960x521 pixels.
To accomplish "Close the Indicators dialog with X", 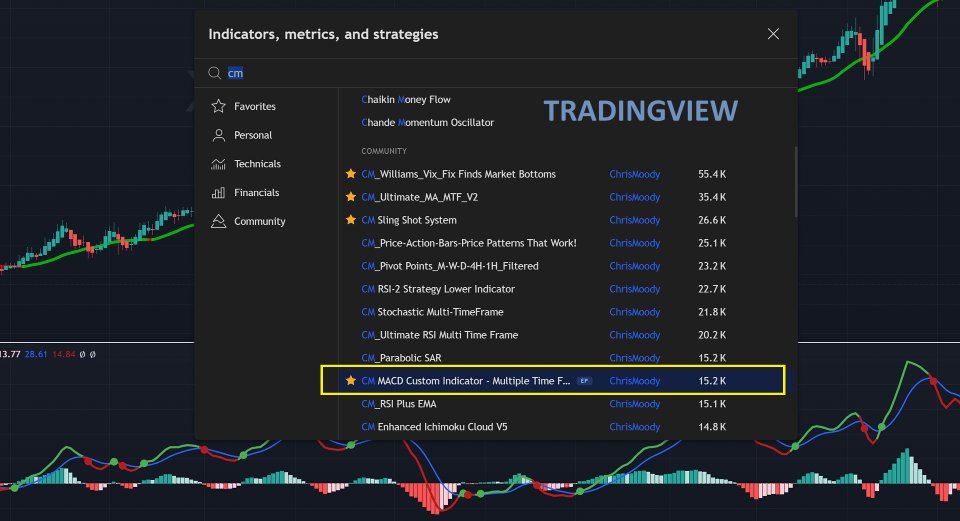I will pyautogui.click(x=773, y=34).
